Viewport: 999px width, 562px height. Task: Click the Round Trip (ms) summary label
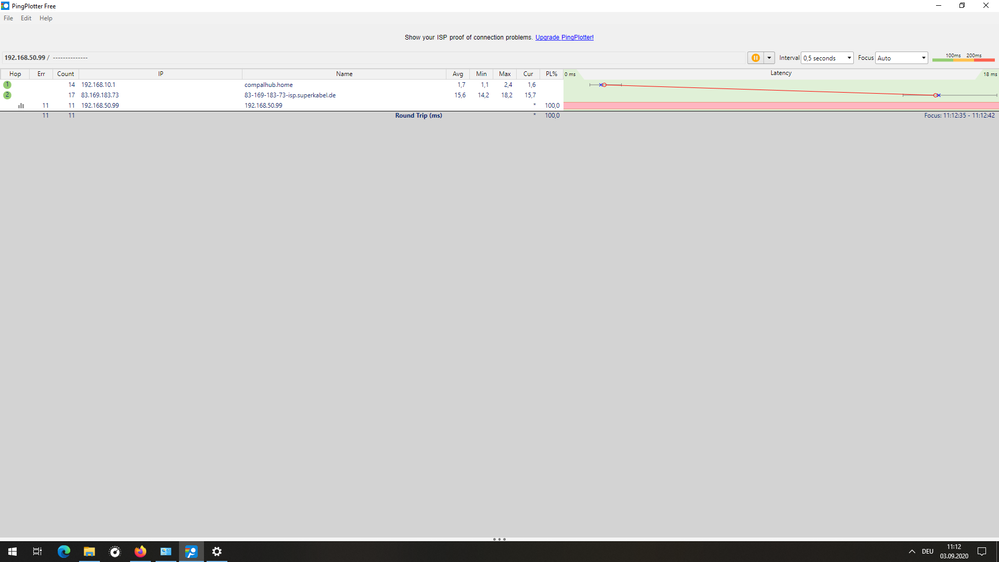(419, 115)
